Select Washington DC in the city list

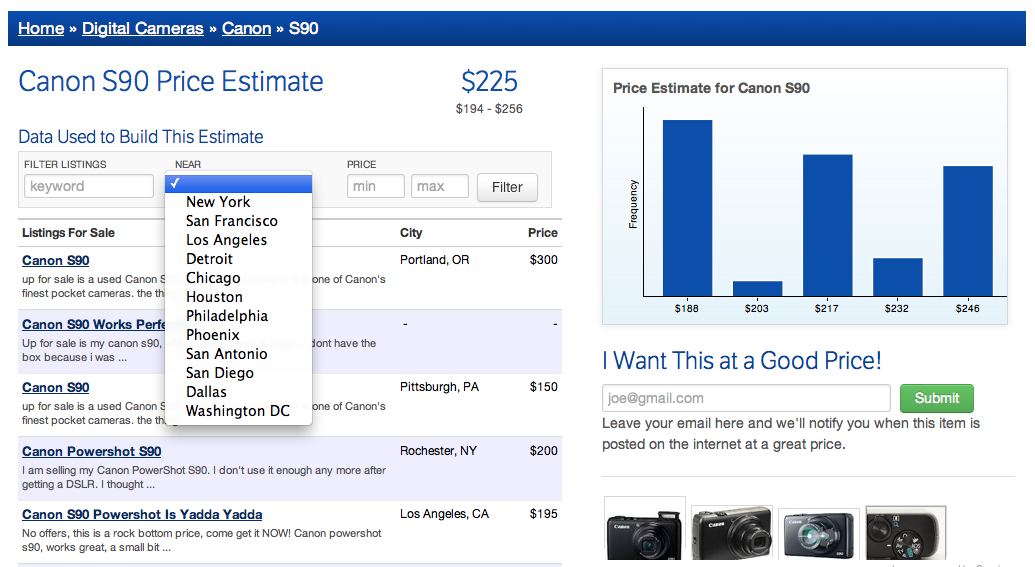pos(237,411)
